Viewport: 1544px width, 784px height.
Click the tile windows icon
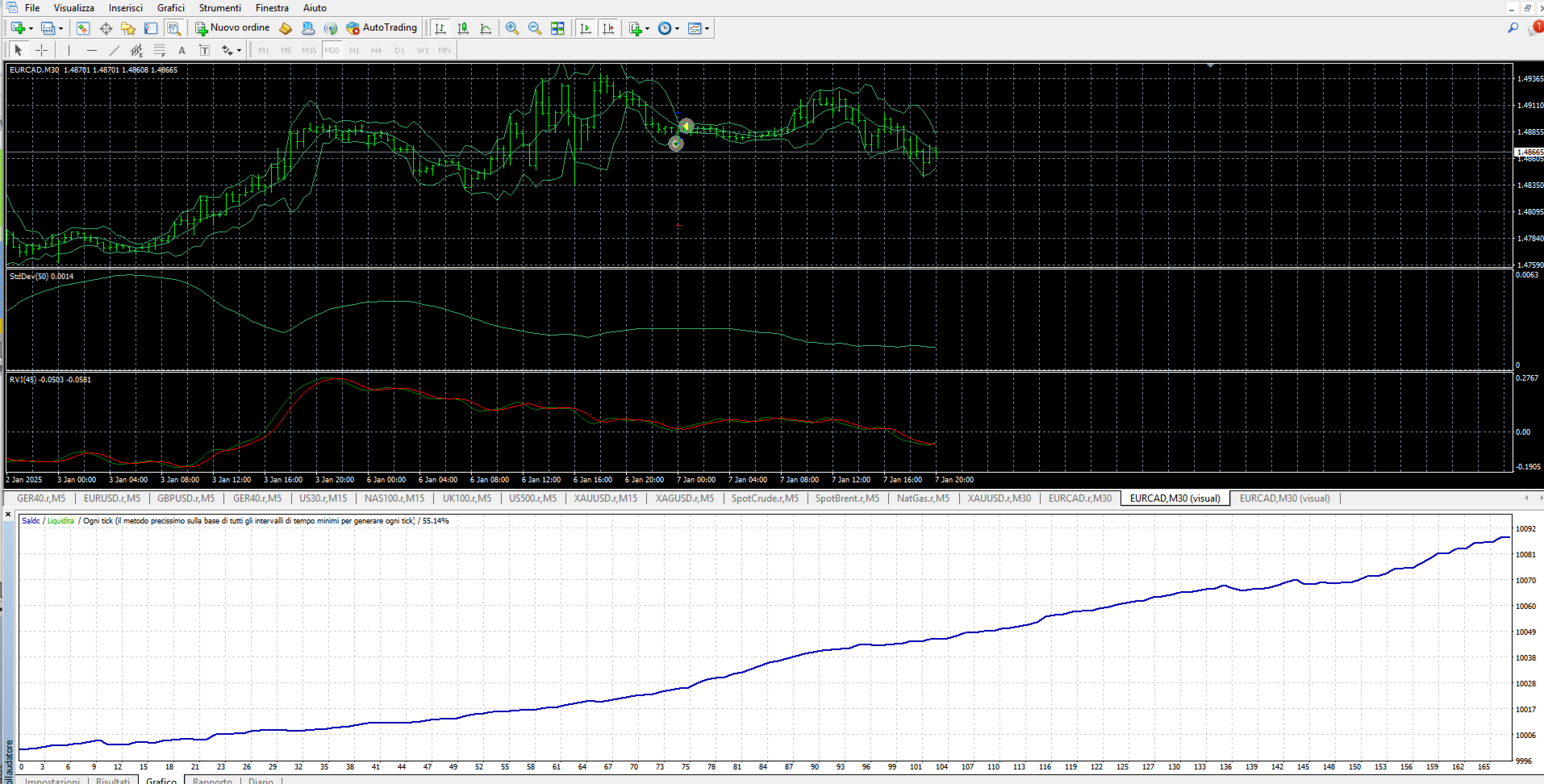pos(557,28)
